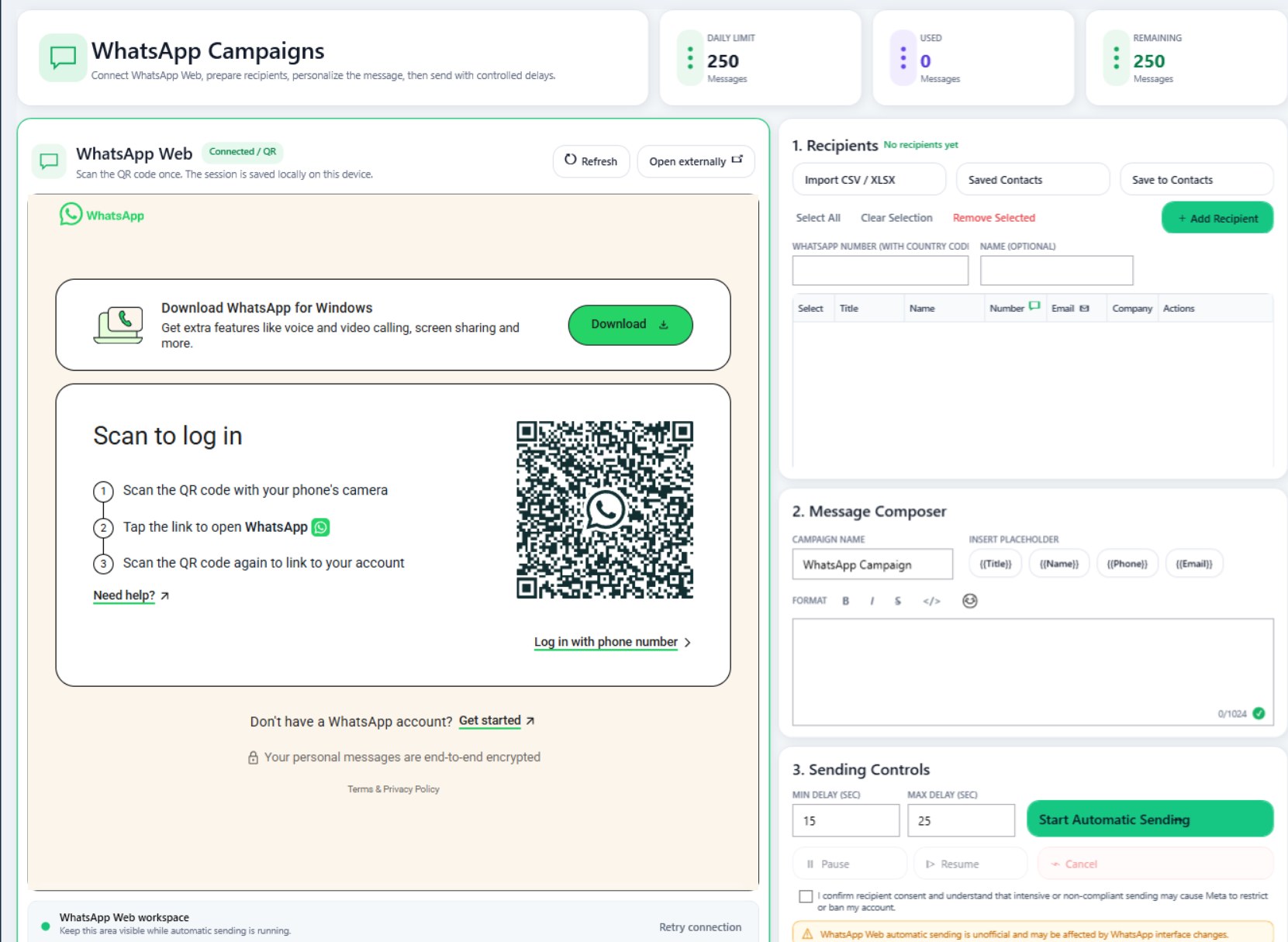Apply italic formatting with I icon
1288x942 pixels.
tap(872, 601)
